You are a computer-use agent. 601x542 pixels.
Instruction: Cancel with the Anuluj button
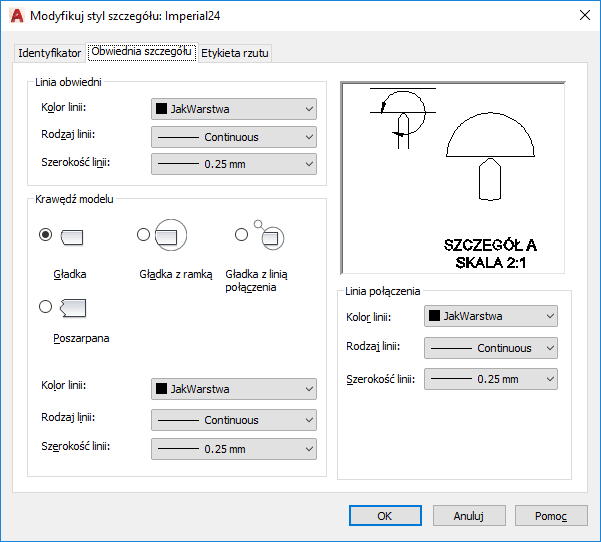coord(469,516)
